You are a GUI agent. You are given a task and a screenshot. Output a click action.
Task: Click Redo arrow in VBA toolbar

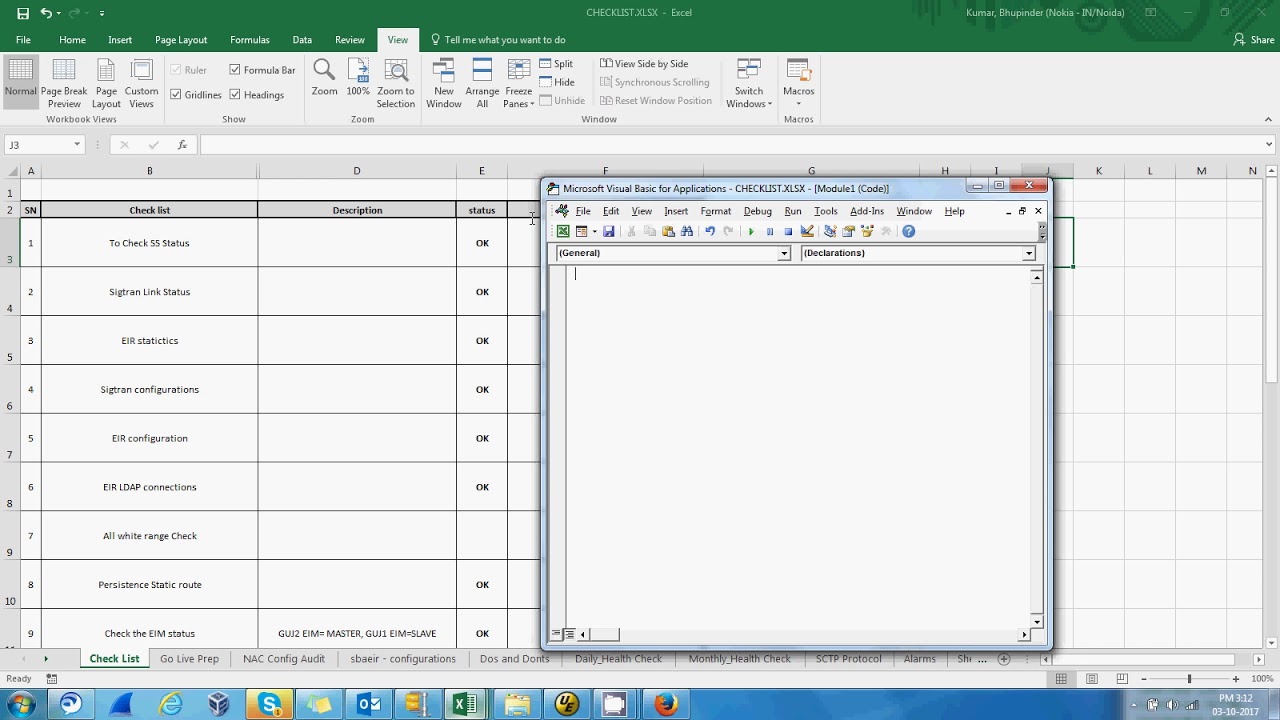point(728,231)
